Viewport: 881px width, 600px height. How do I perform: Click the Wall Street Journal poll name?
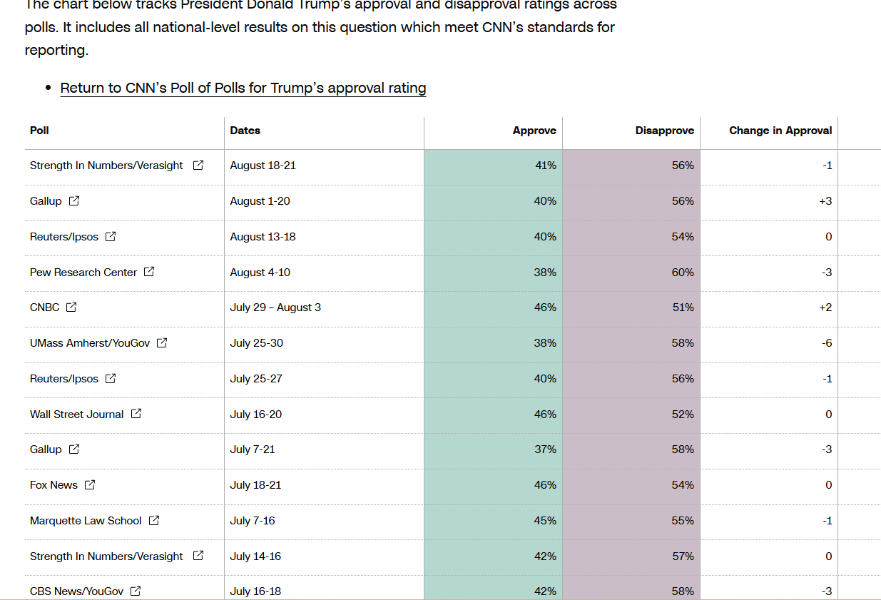pyautogui.click(x=77, y=414)
